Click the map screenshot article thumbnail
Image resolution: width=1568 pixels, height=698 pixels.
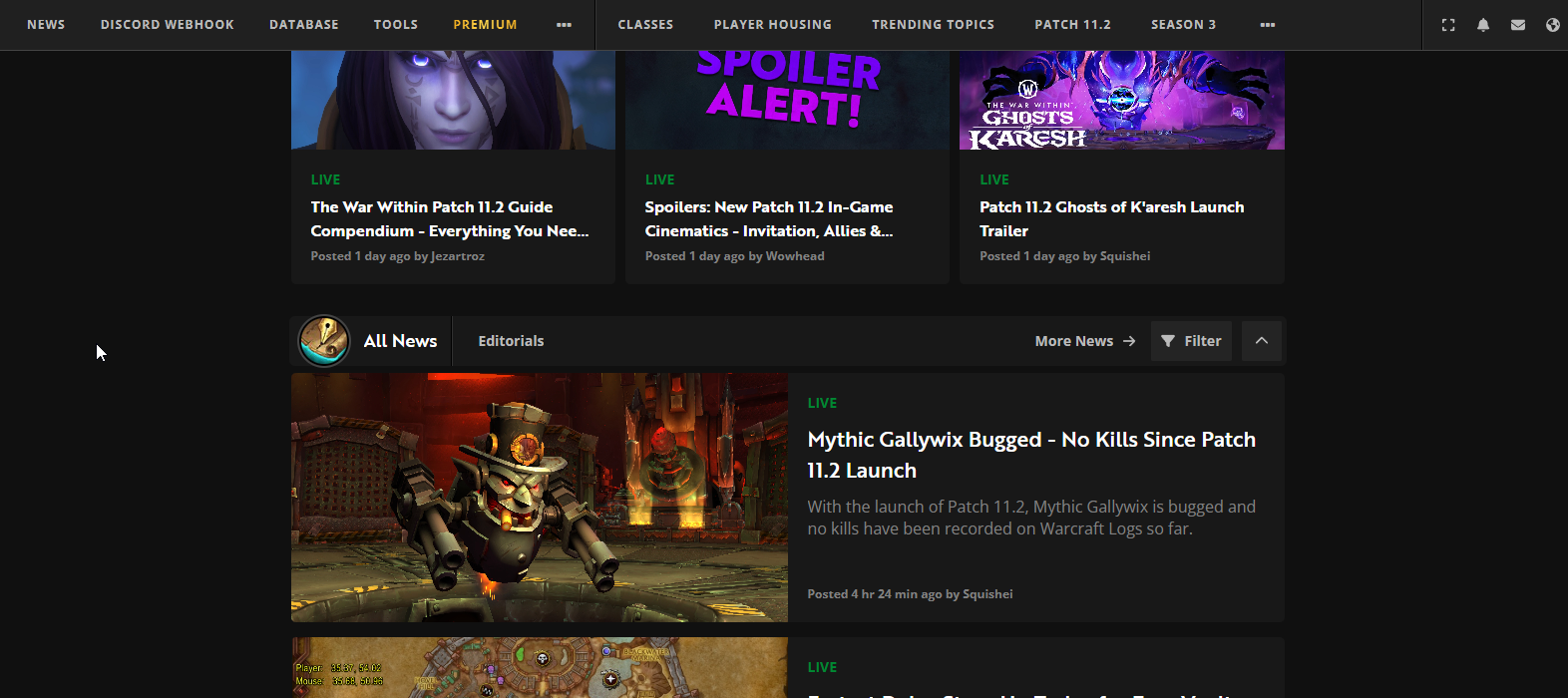coord(540,668)
